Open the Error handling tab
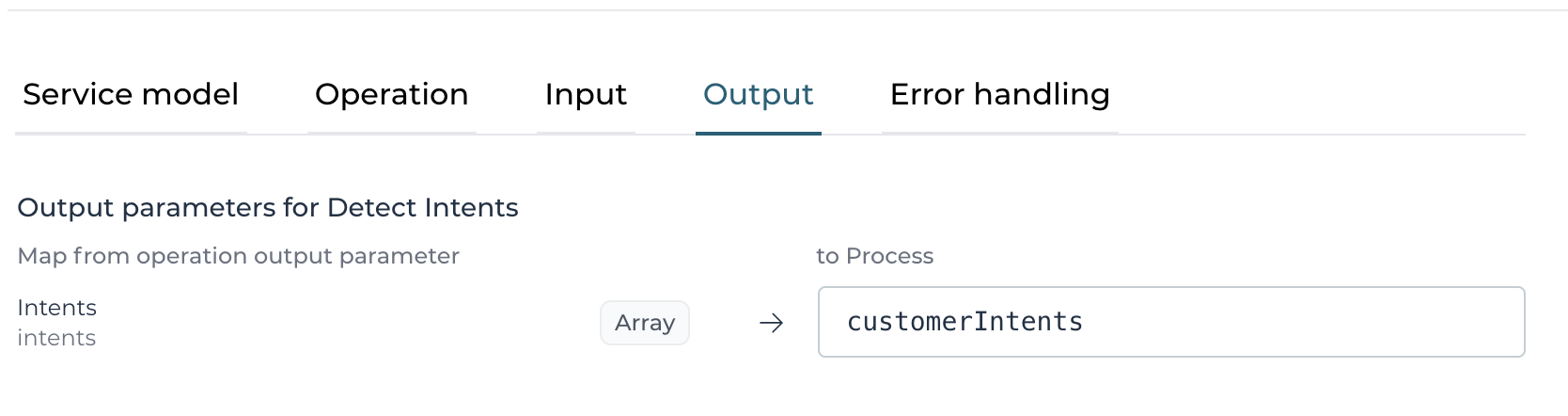1568x416 pixels. [x=999, y=94]
